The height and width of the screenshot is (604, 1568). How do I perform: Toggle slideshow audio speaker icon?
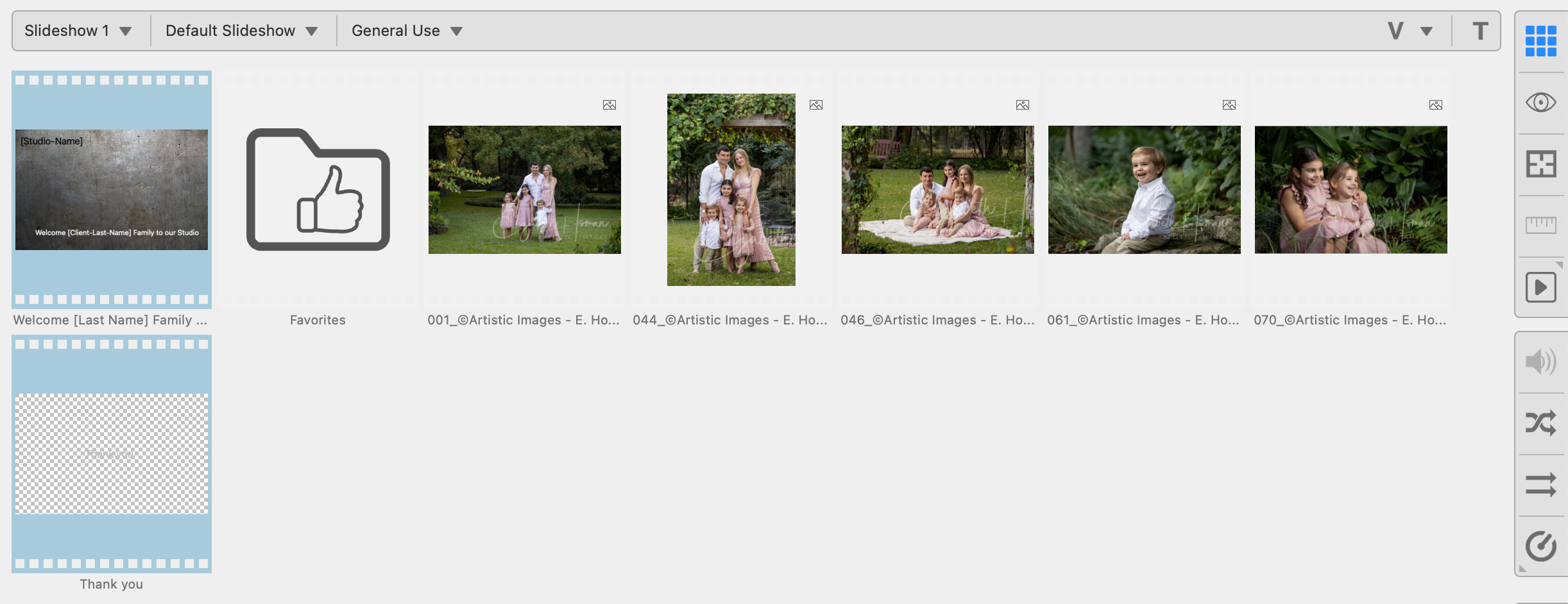click(1540, 362)
